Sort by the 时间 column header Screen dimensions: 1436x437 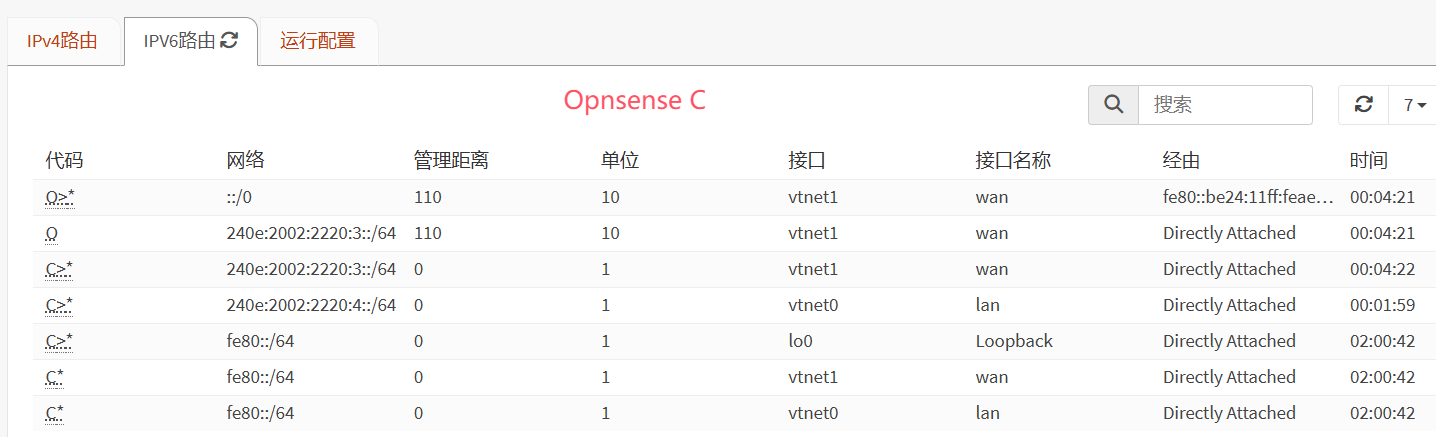pos(1368,160)
